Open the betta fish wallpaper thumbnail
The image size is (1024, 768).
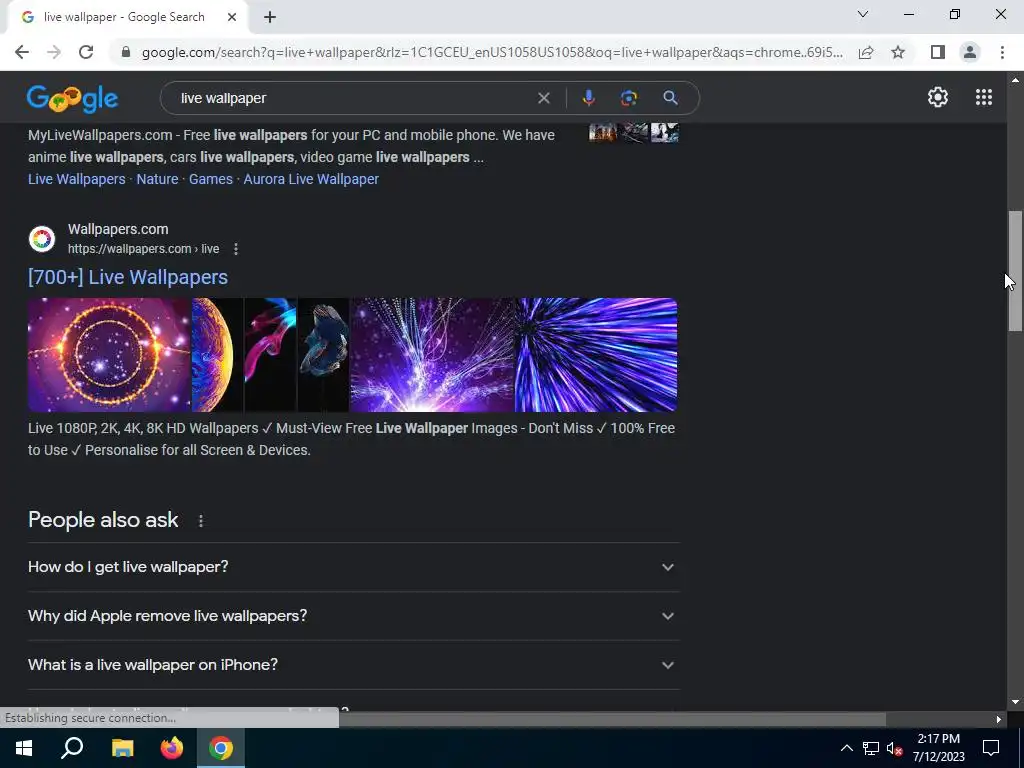323,355
